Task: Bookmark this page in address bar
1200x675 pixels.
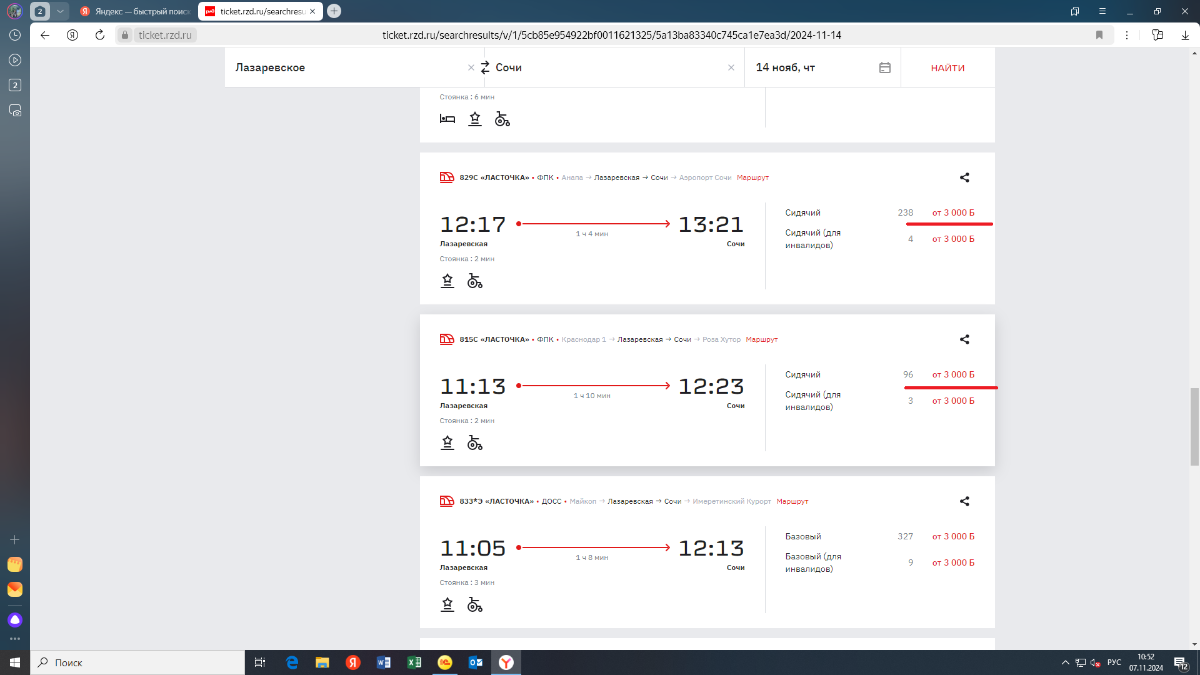Action: click(x=1099, y=35)
